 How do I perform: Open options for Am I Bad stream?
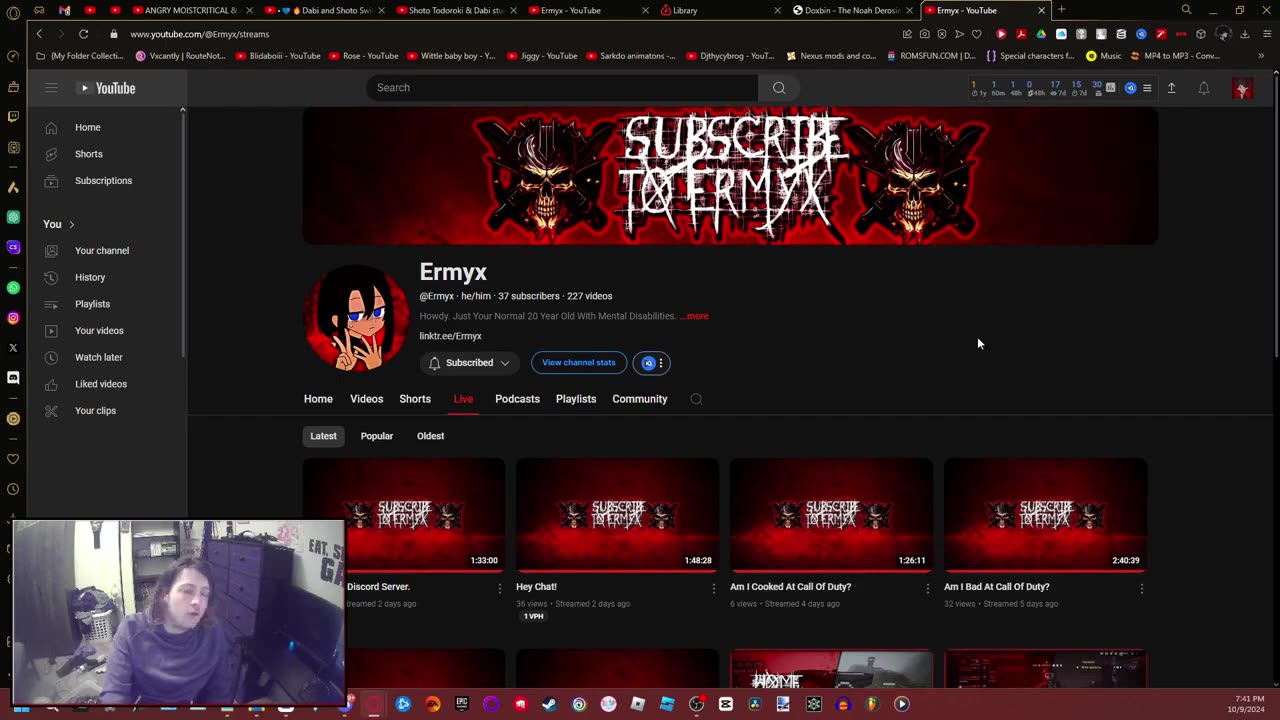[1141, 589]
